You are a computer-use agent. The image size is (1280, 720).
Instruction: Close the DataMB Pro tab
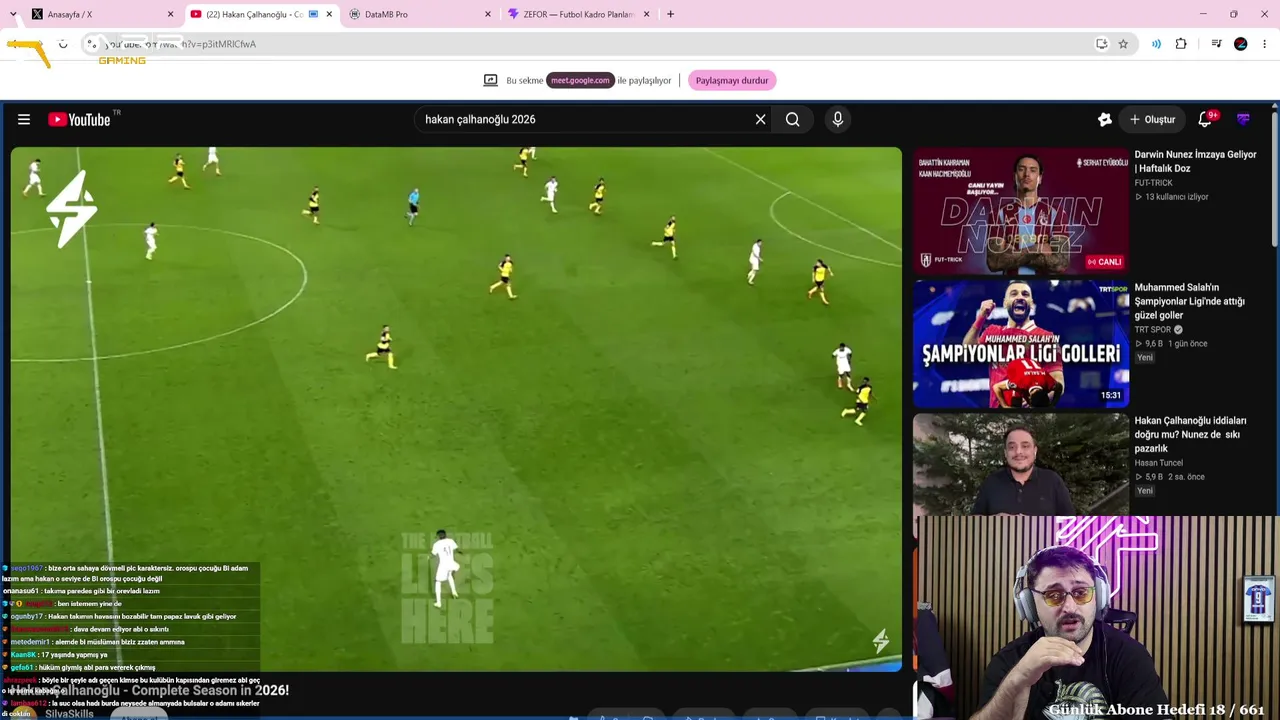point(488,14)
